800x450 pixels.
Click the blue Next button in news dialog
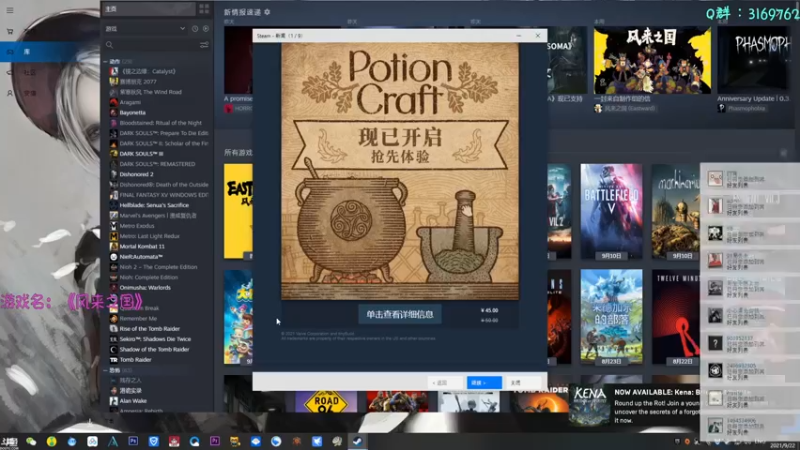484,383
